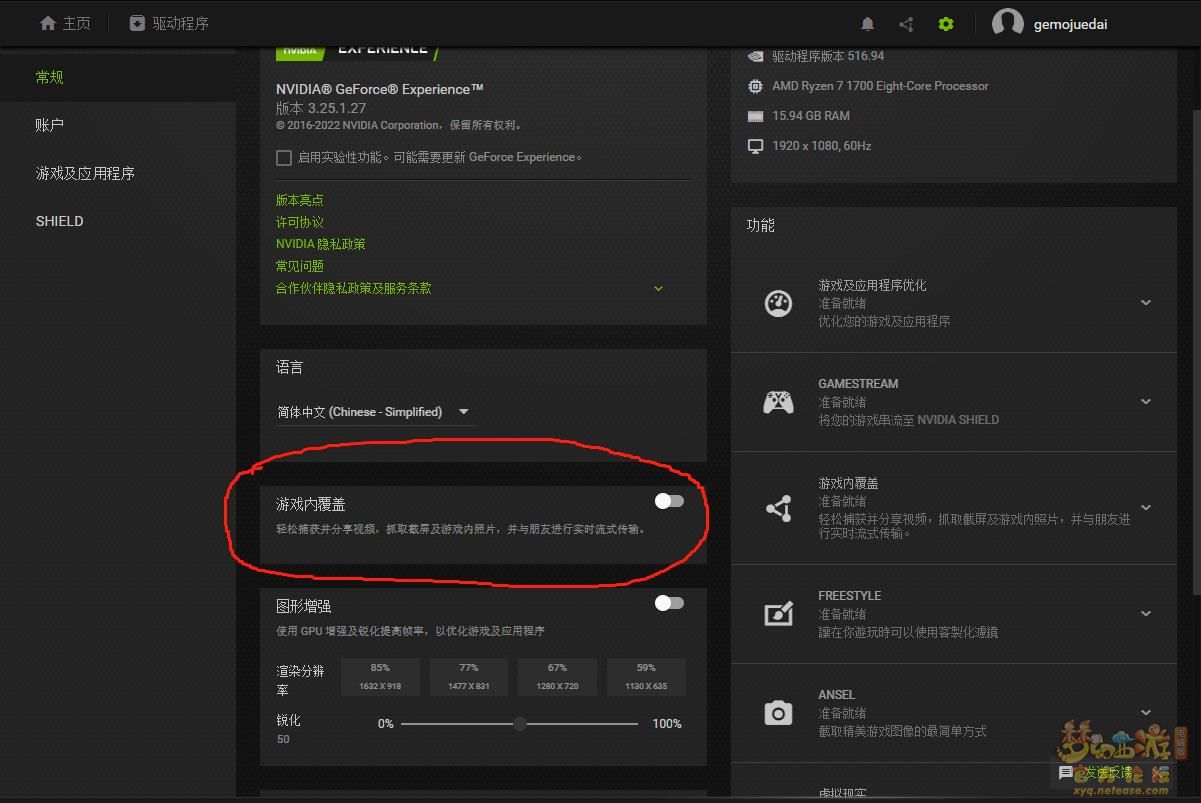Open the notifications bell
Viewport: 1201px width, 803px height.
(x=867, y=24)
